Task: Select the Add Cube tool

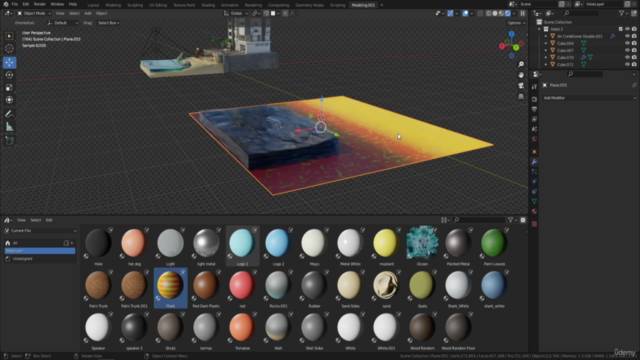Action: [x=9, y=141]
